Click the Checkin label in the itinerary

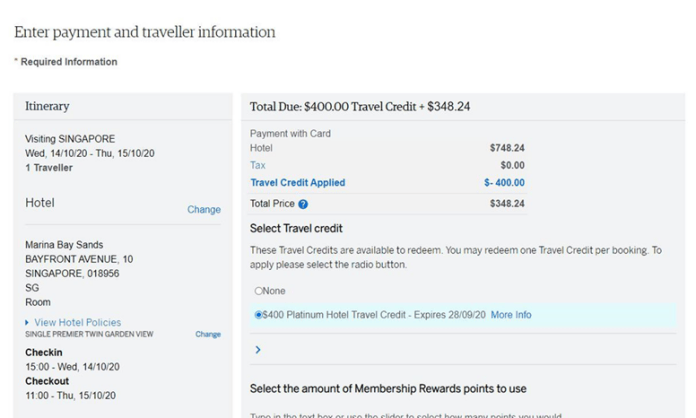point(44,353)
